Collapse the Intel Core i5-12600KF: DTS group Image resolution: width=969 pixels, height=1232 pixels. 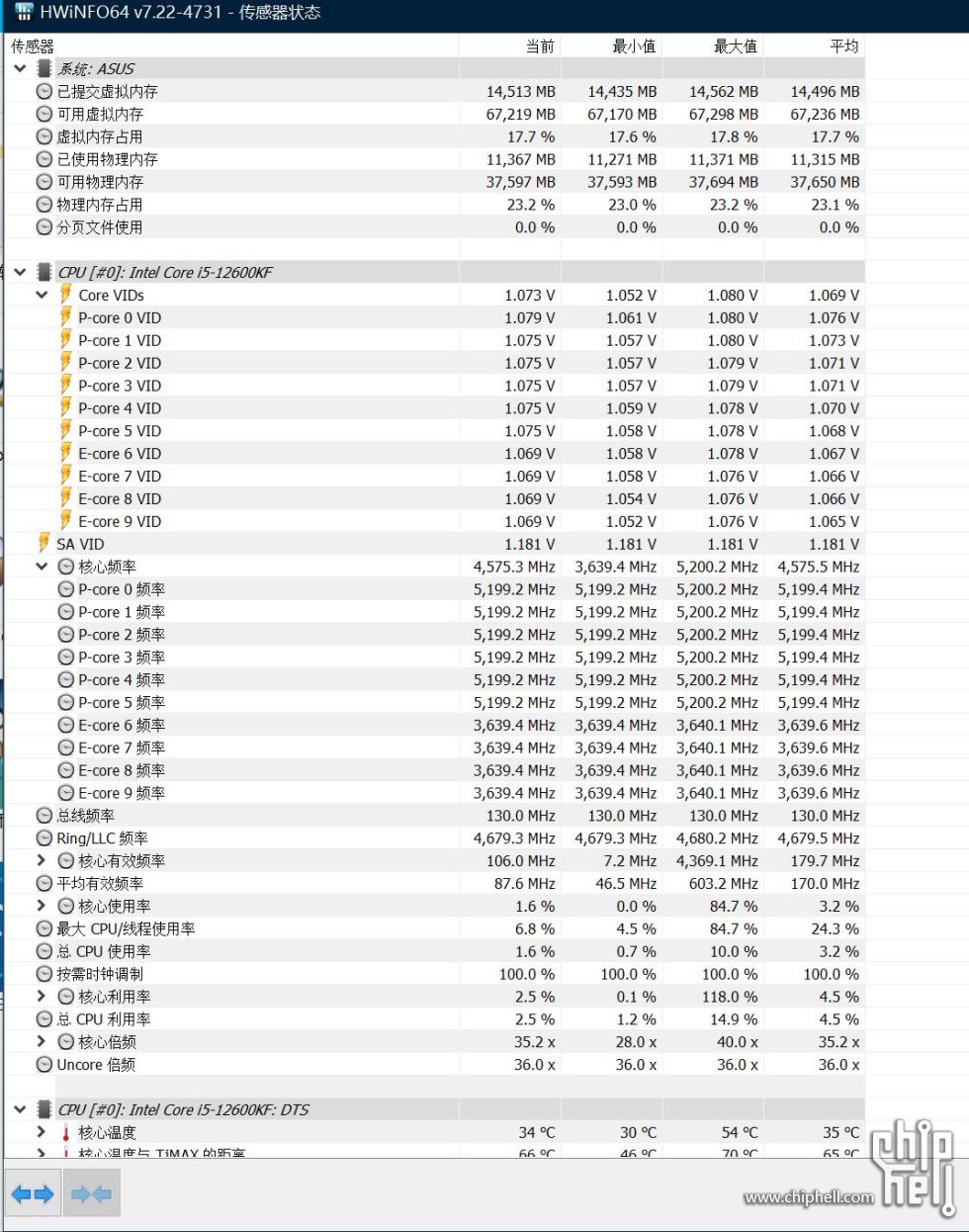click(20, 1109)
